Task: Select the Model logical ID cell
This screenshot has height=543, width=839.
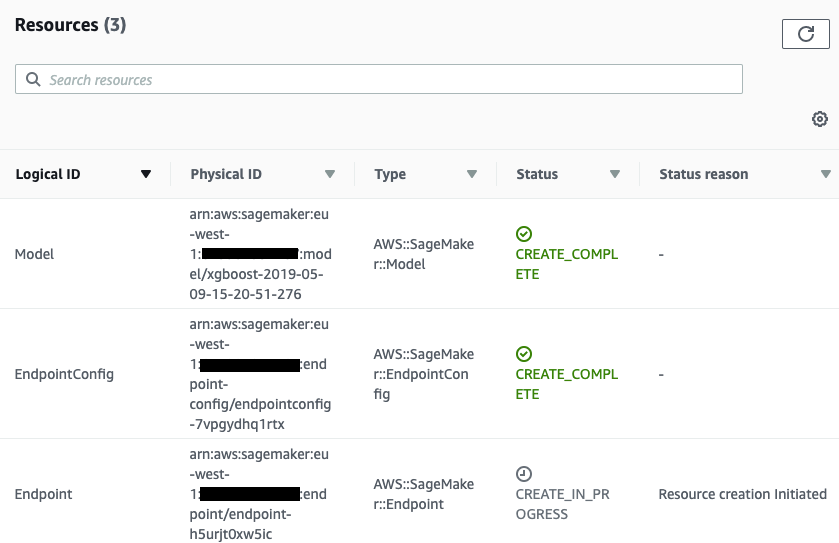Action: pyautogui.click(x=34, y=254)
